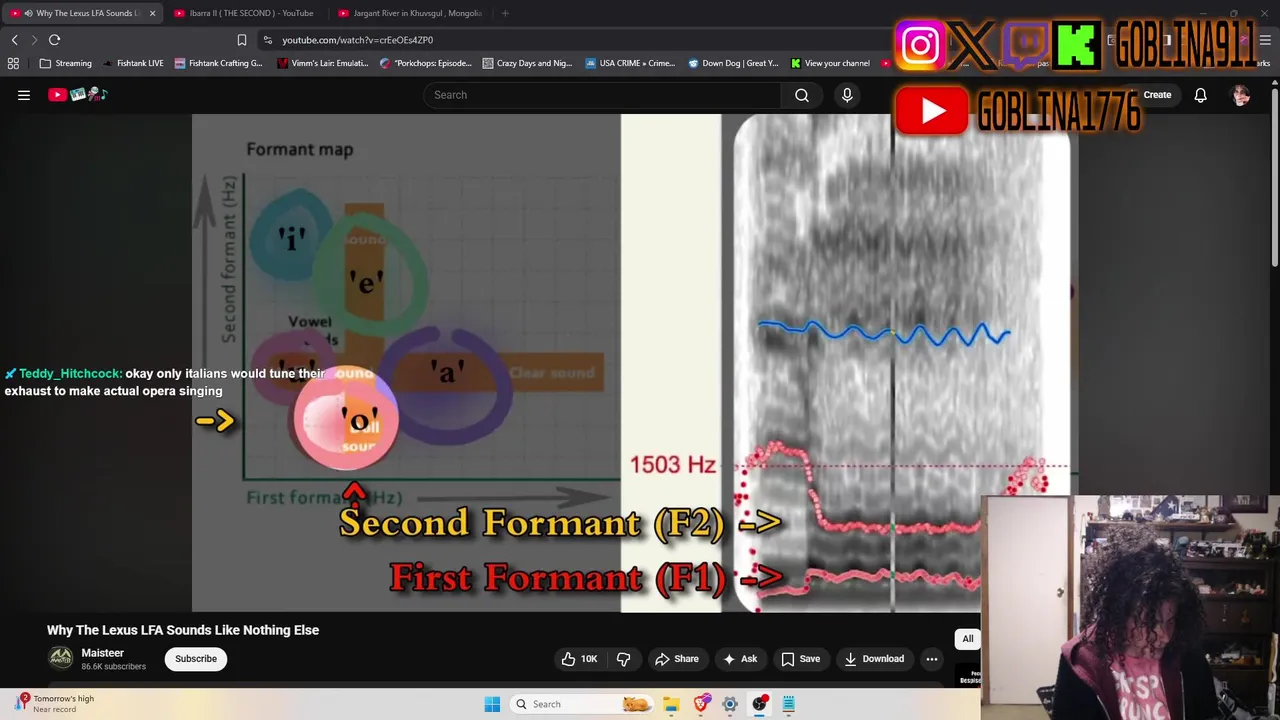Click the taskbar Search box
Viewport: 1280px width, 720px height.
point(582,704)
